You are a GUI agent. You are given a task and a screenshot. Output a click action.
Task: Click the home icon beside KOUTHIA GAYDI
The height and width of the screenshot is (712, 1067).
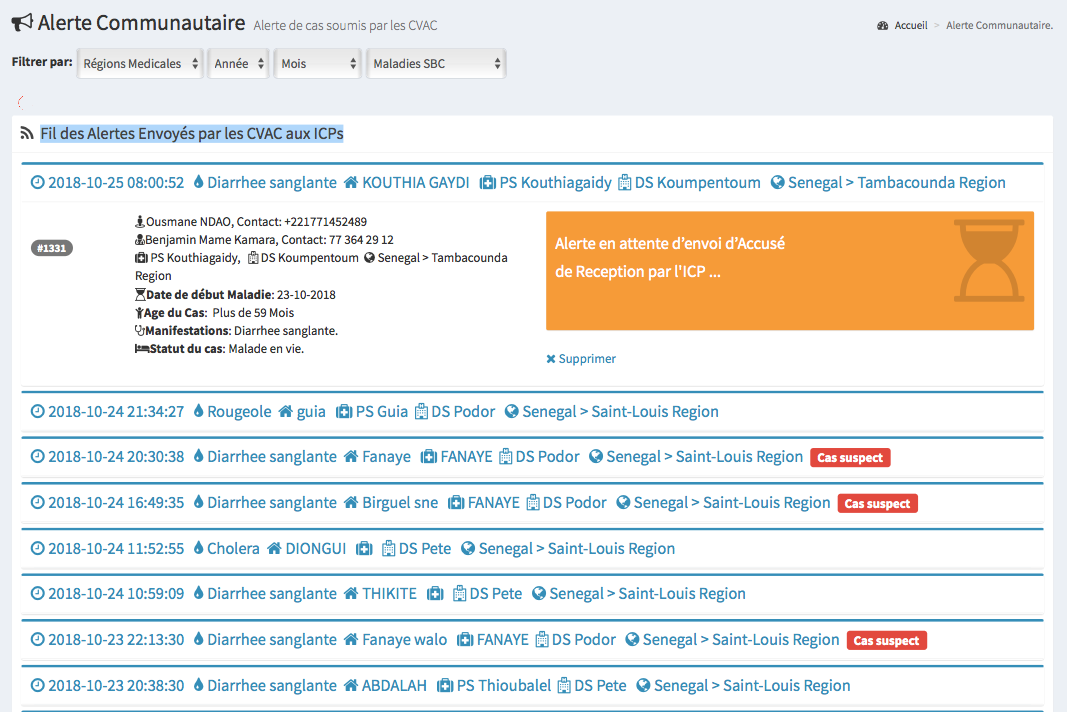[351, 183]
